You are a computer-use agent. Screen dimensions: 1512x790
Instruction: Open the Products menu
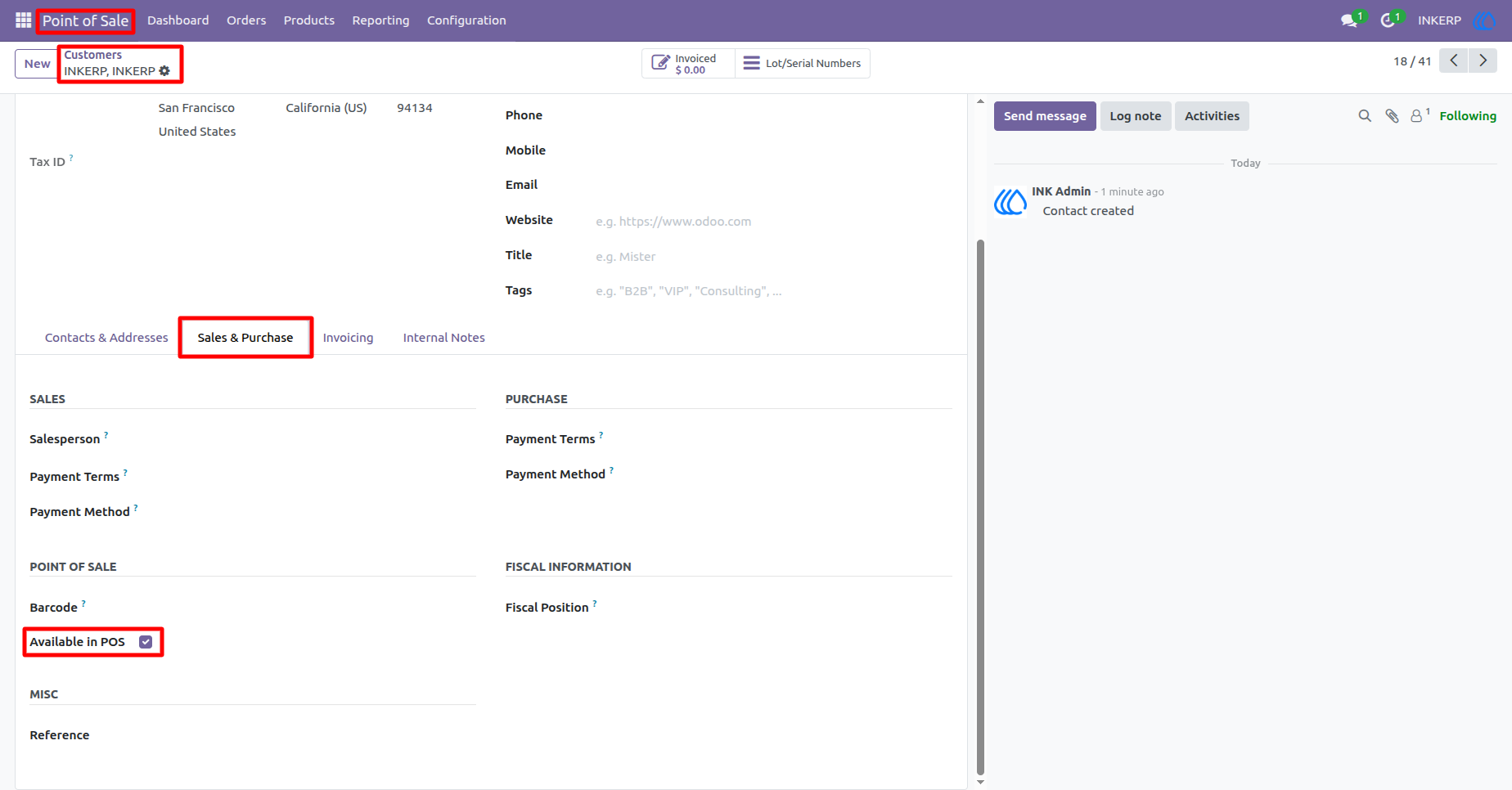309,20
